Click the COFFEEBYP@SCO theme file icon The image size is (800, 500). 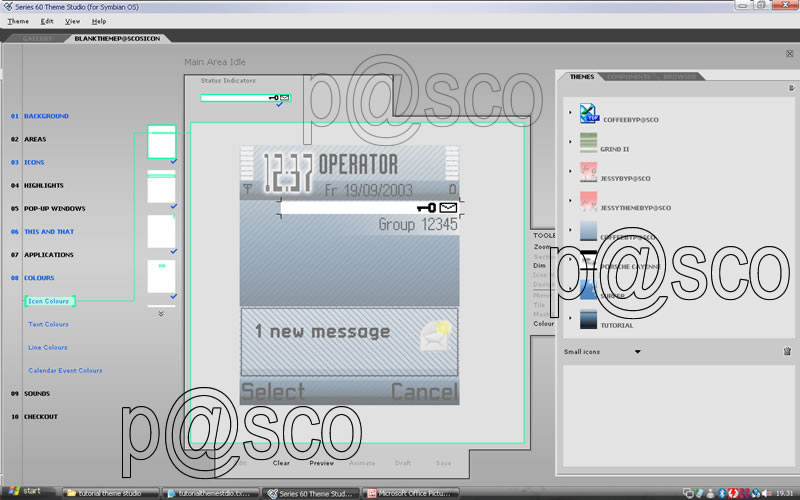(589, 113)
